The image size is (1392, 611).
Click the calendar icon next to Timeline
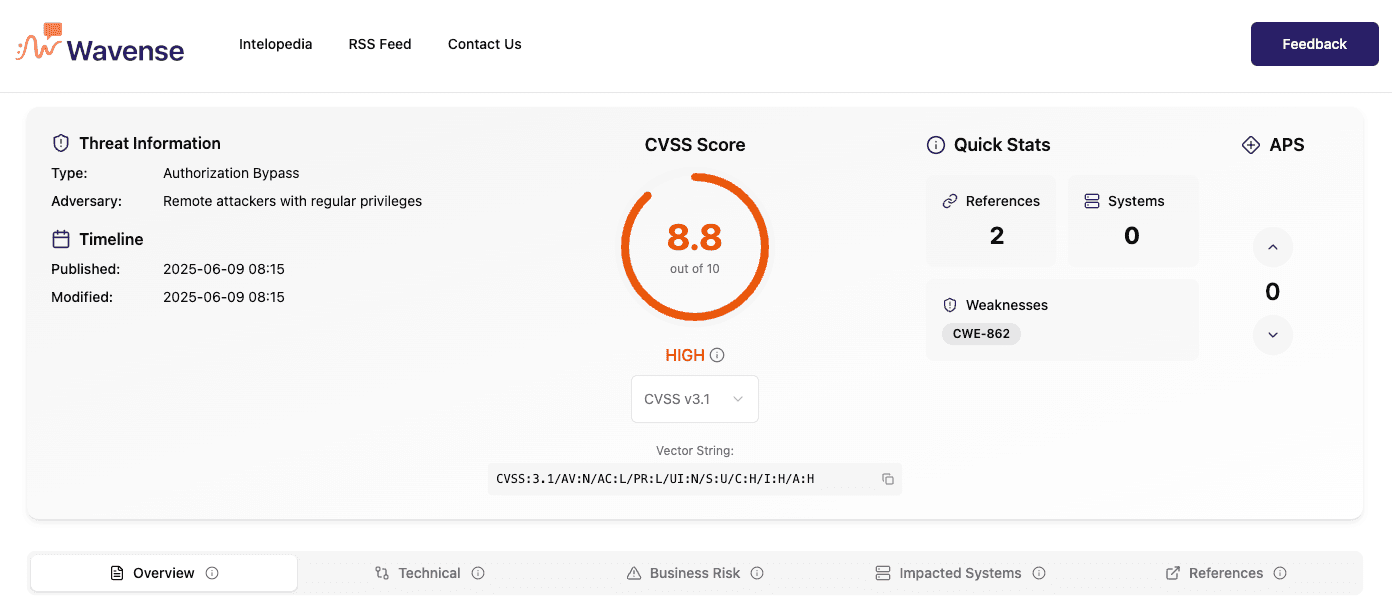(60, 238)
